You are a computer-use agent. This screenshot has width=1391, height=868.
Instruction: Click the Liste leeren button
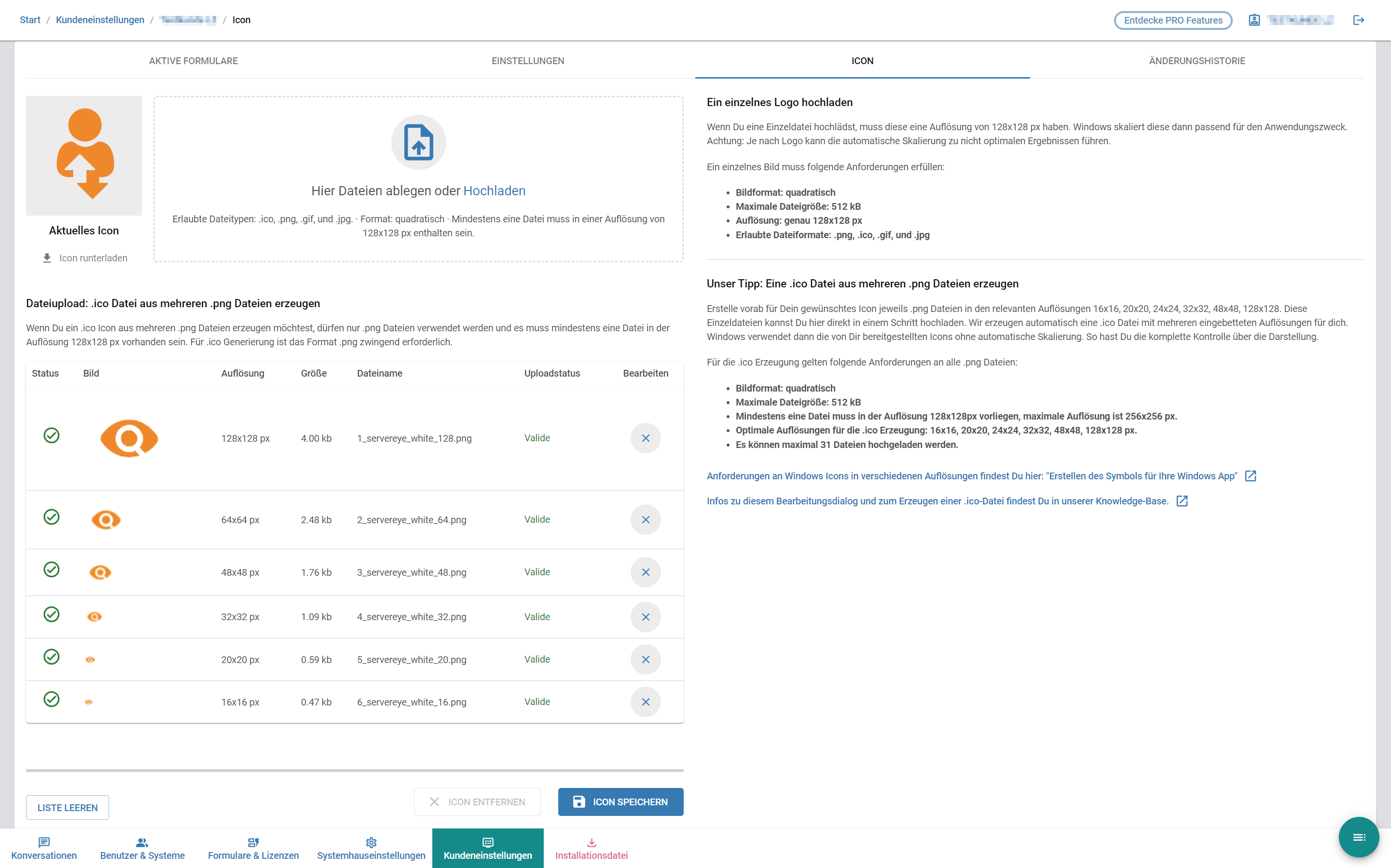click(x=67, y=807)
